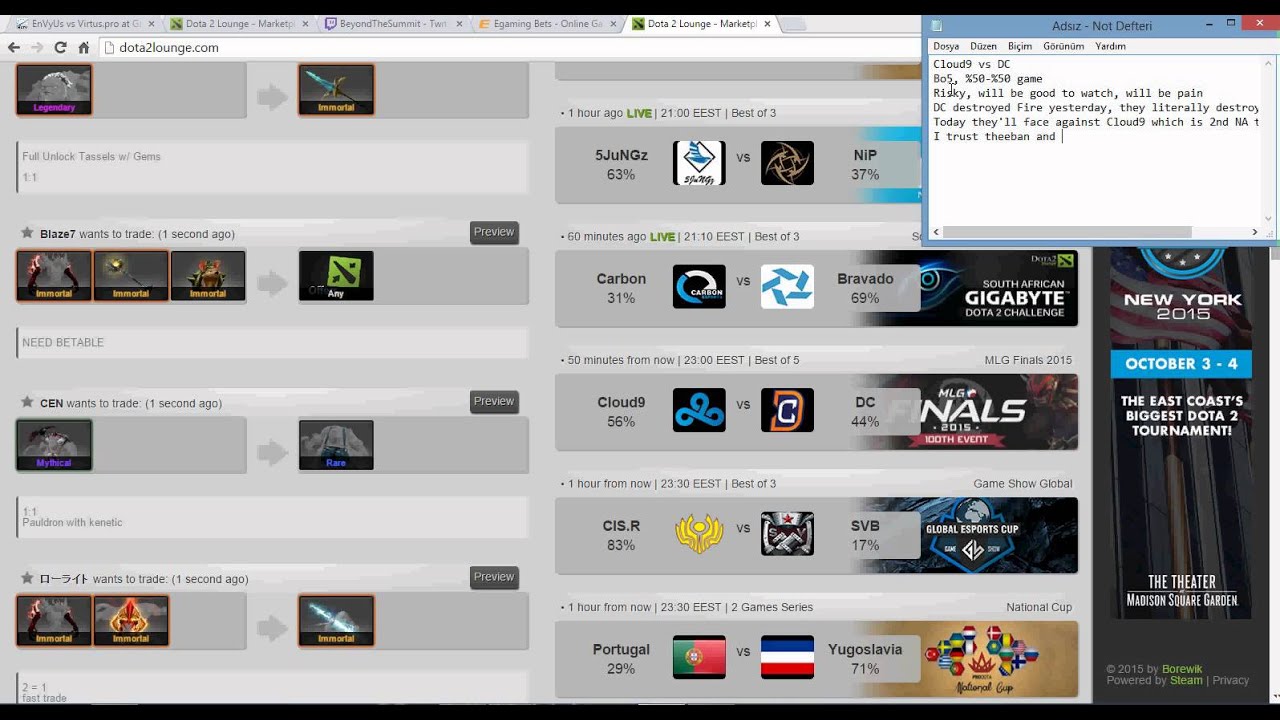Open the Any item Dota 2 logo in Blaze7's trade

coord(336,276)
